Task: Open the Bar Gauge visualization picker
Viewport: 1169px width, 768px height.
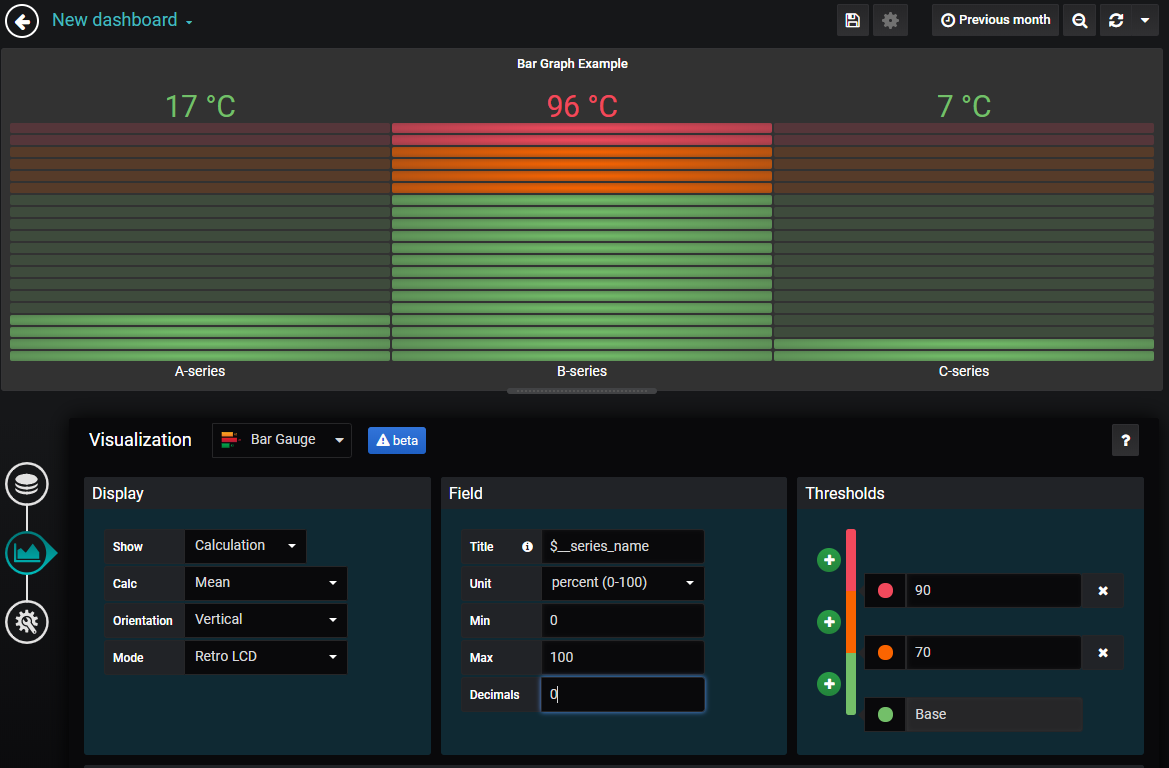Action: point(282,440)
